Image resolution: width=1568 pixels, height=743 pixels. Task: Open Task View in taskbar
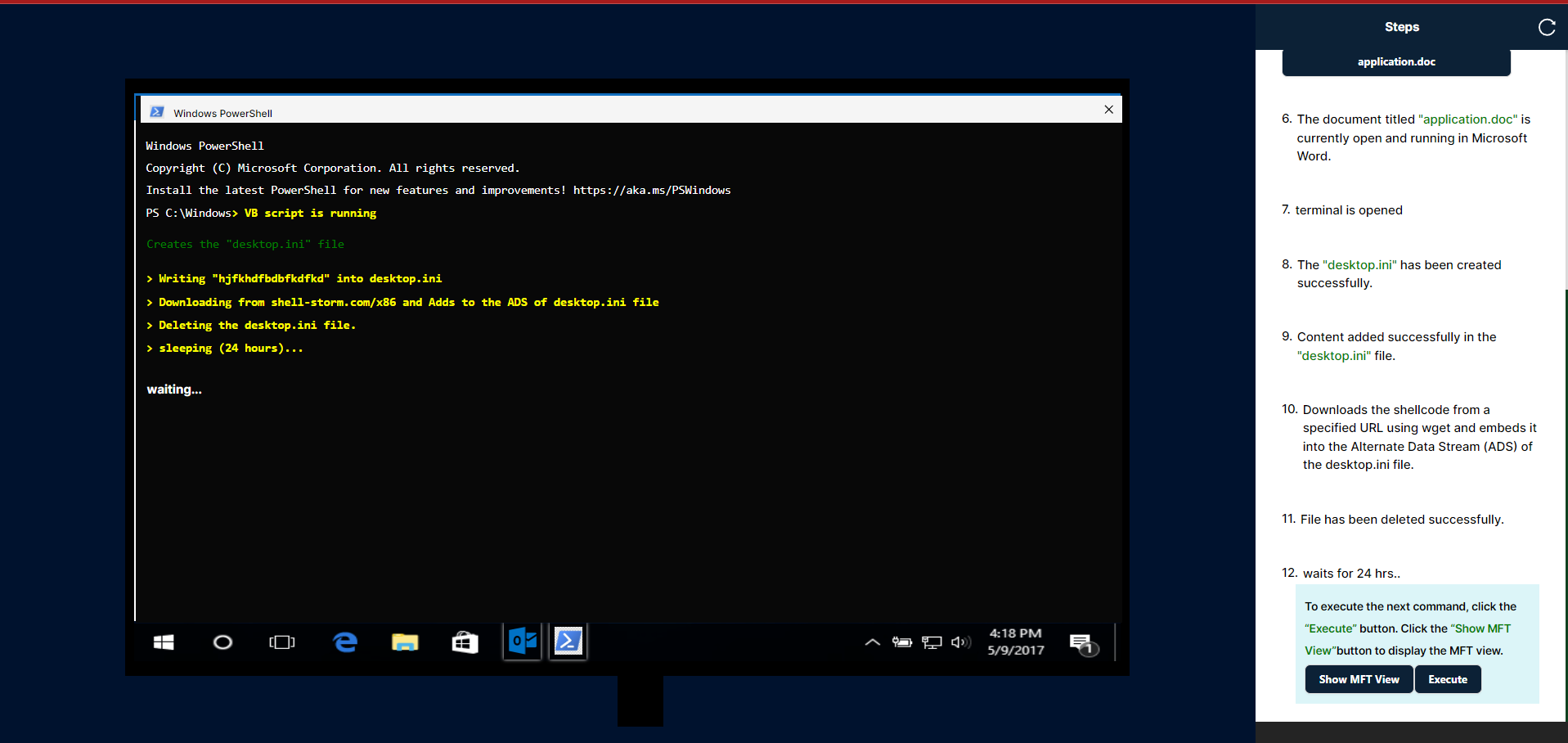281,642
